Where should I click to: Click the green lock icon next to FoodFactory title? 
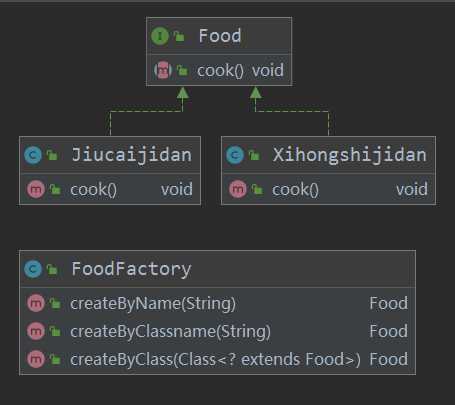tap(52, 269)
